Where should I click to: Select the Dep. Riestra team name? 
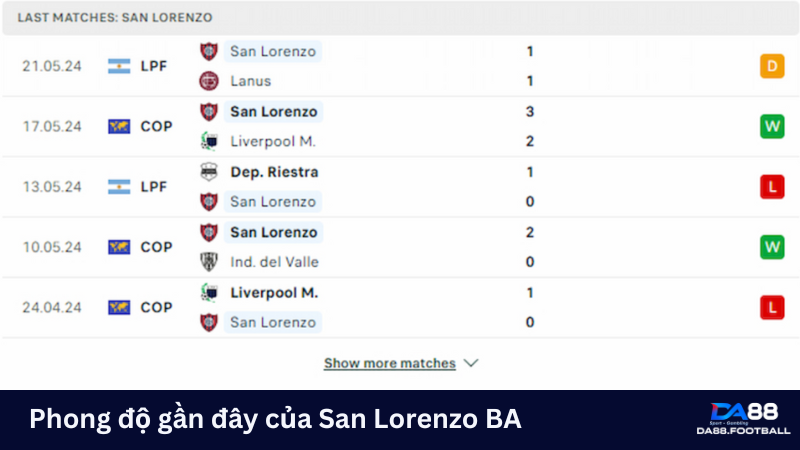click(274, 172)
